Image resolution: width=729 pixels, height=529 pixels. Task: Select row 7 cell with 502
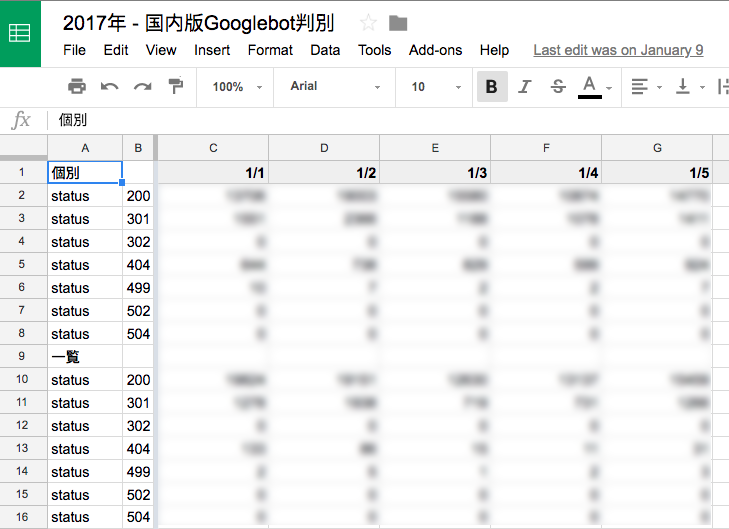[x=138, y=311]
